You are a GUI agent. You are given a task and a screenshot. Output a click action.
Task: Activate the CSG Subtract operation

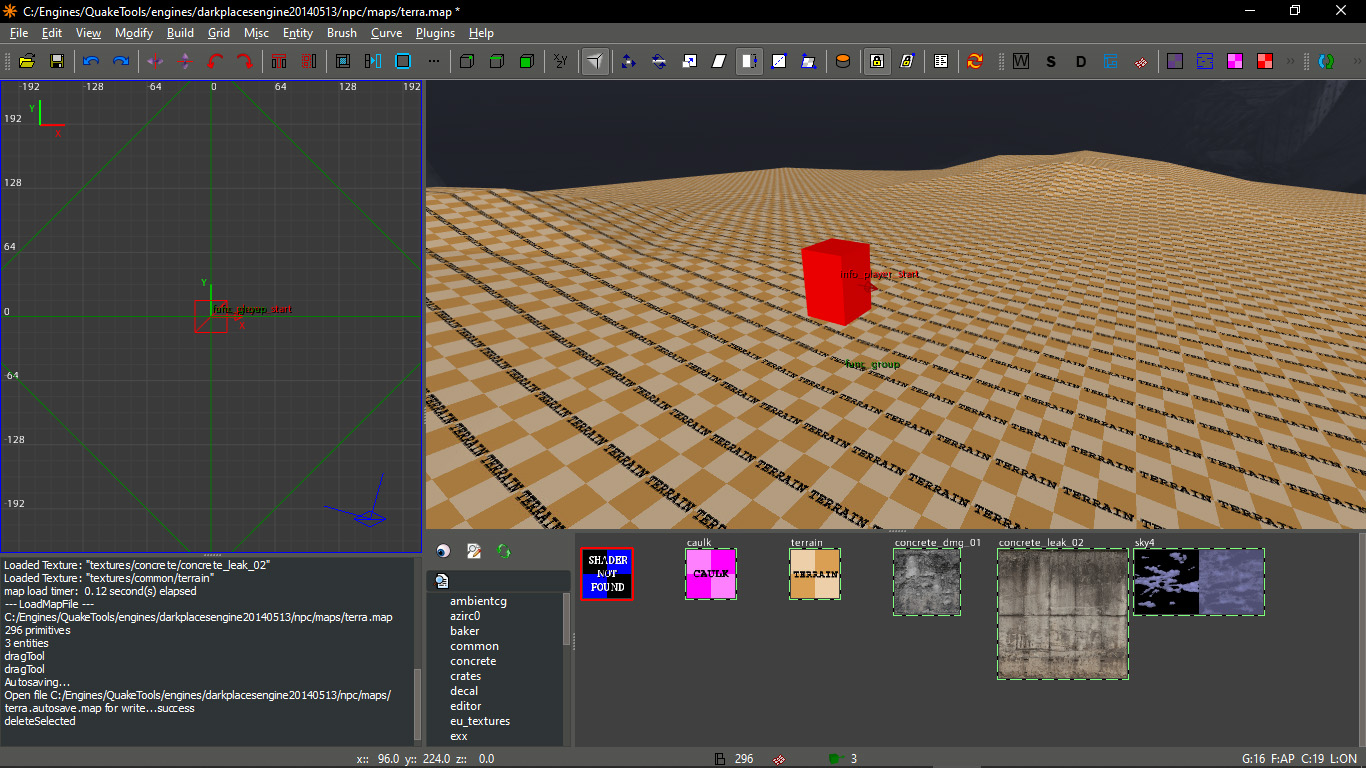[x=279, y=61]
